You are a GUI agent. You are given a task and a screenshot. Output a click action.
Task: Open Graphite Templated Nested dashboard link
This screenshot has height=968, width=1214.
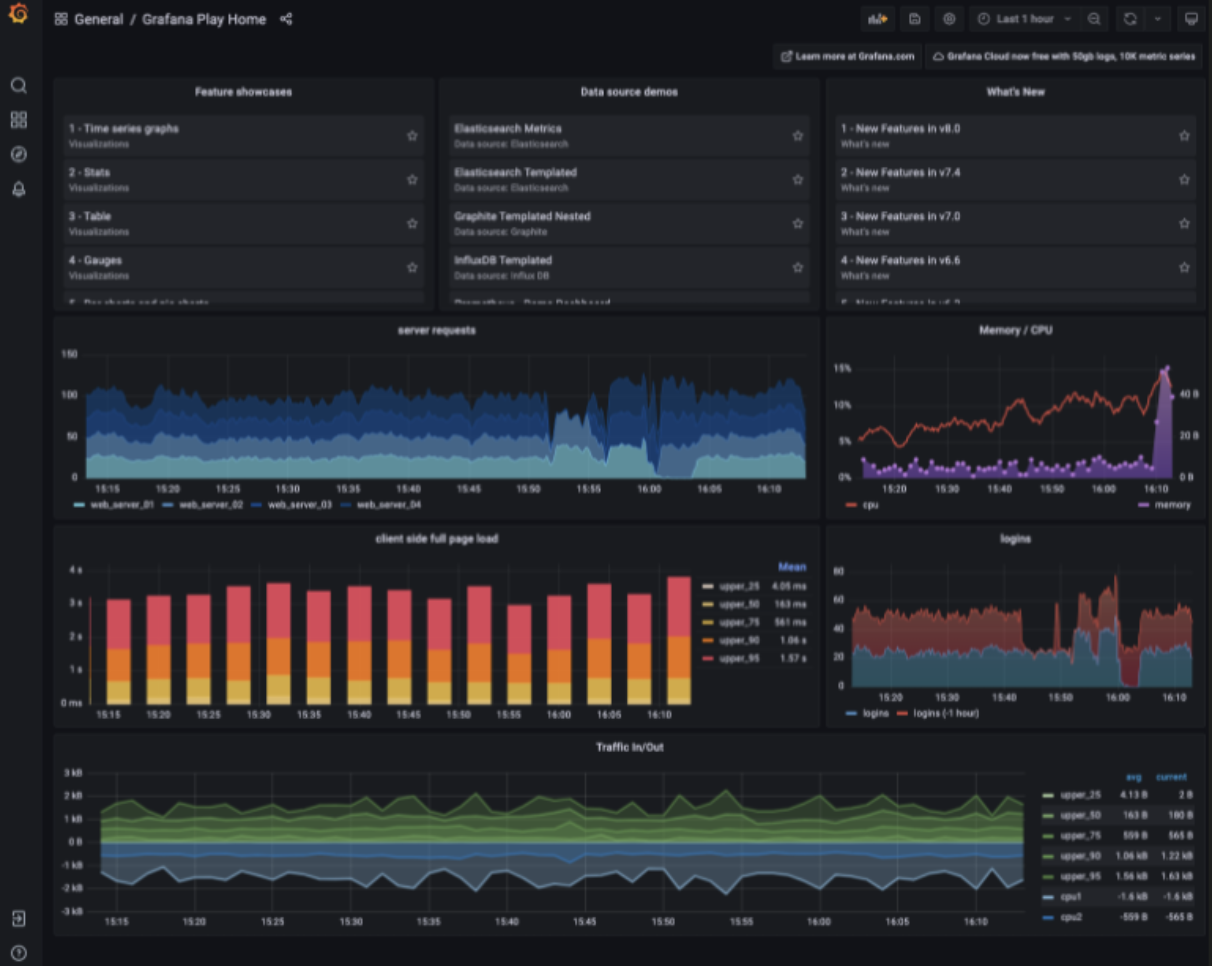pyautogui.click(x=522, y=216)
